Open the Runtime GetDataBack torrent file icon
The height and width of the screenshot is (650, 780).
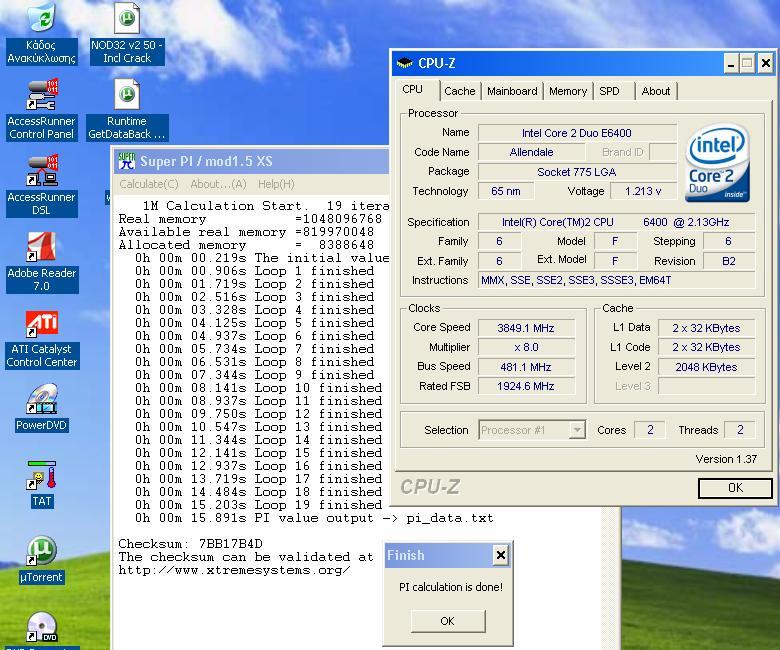coord(127,110)
